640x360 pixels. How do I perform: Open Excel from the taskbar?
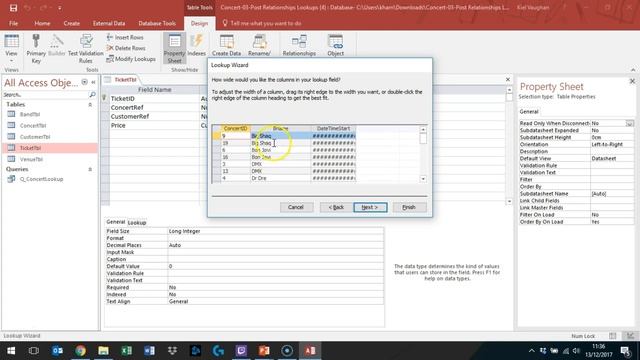point(126,351)
